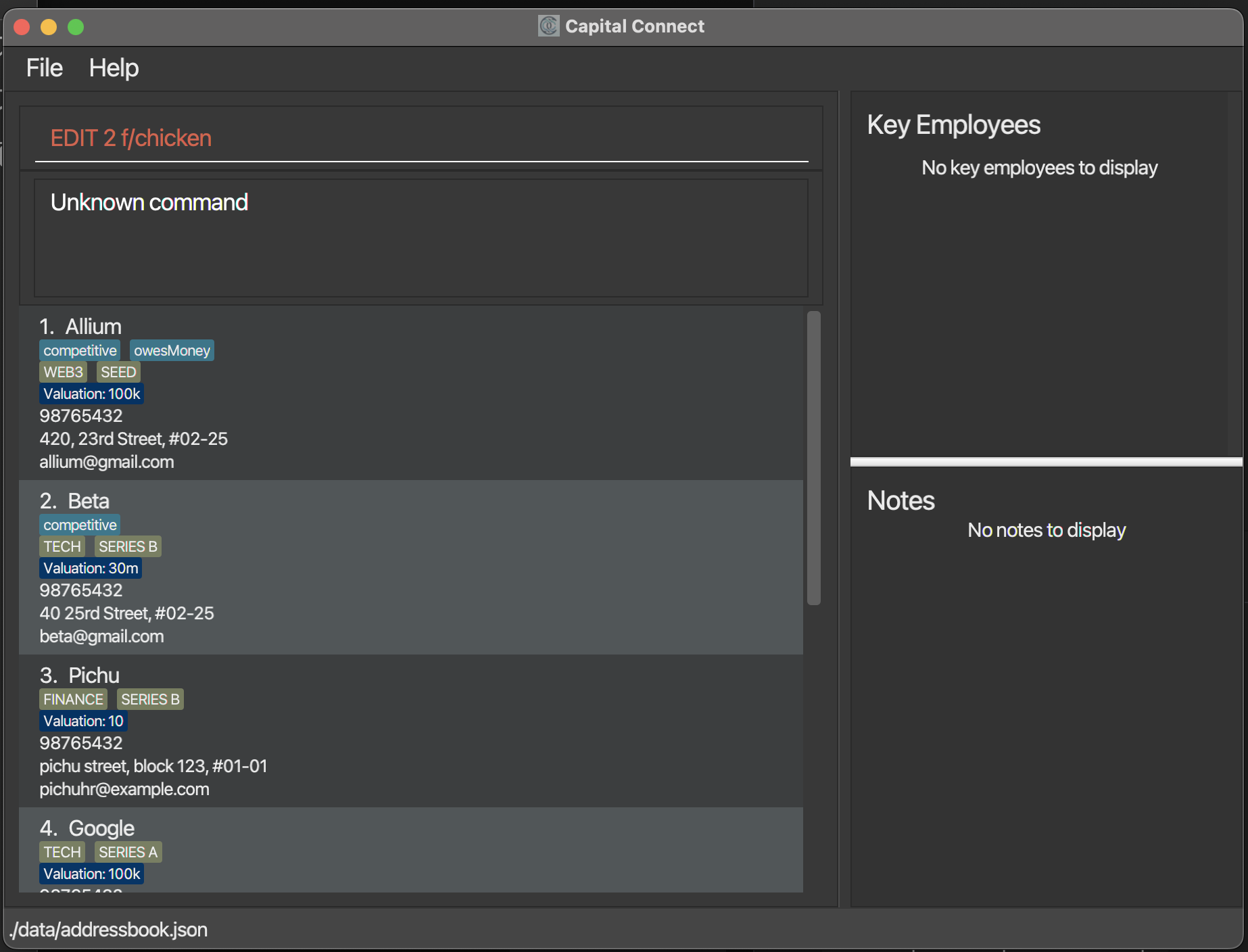The height and width of the screenshot is (952, 1248).
Task: Click Allium's competitive tag
Action: point(80,350)
